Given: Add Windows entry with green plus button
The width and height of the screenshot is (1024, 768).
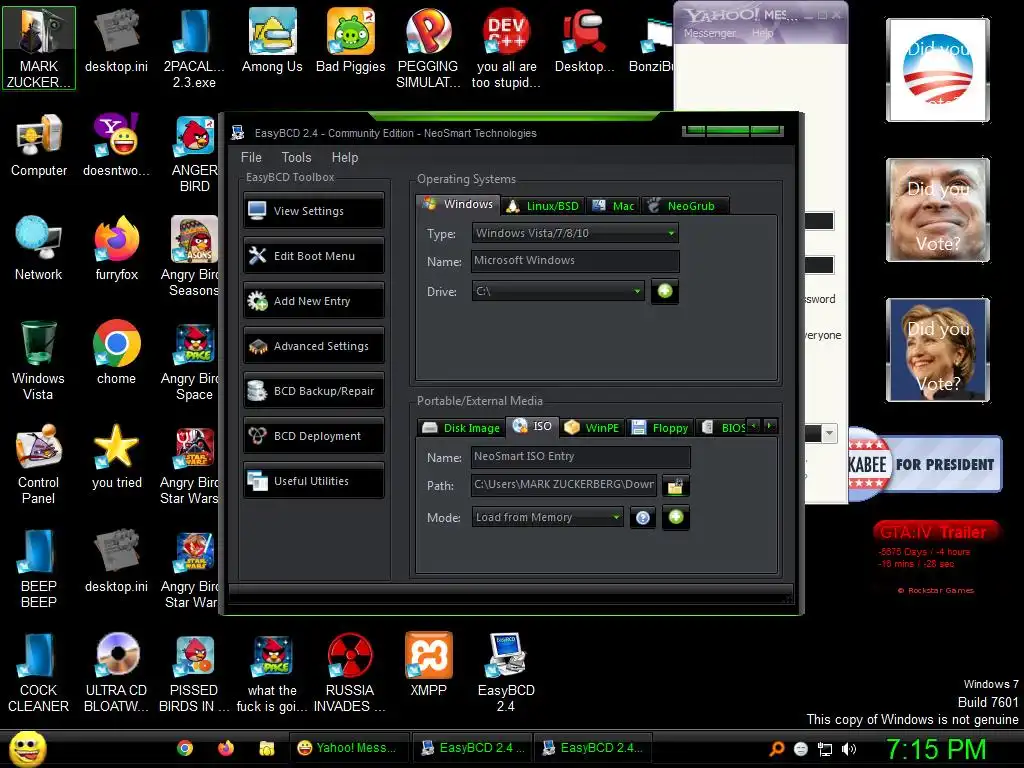Looking at the screenshot, I should click(665, 291).
